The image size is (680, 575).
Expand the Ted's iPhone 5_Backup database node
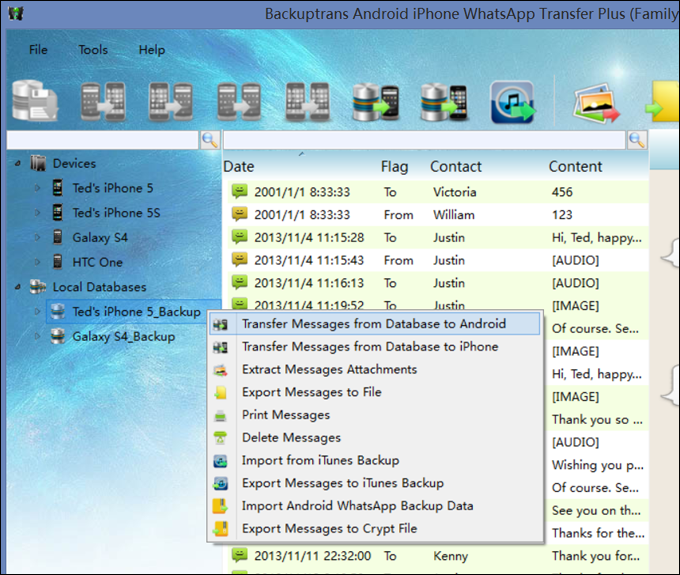[37, 311]
